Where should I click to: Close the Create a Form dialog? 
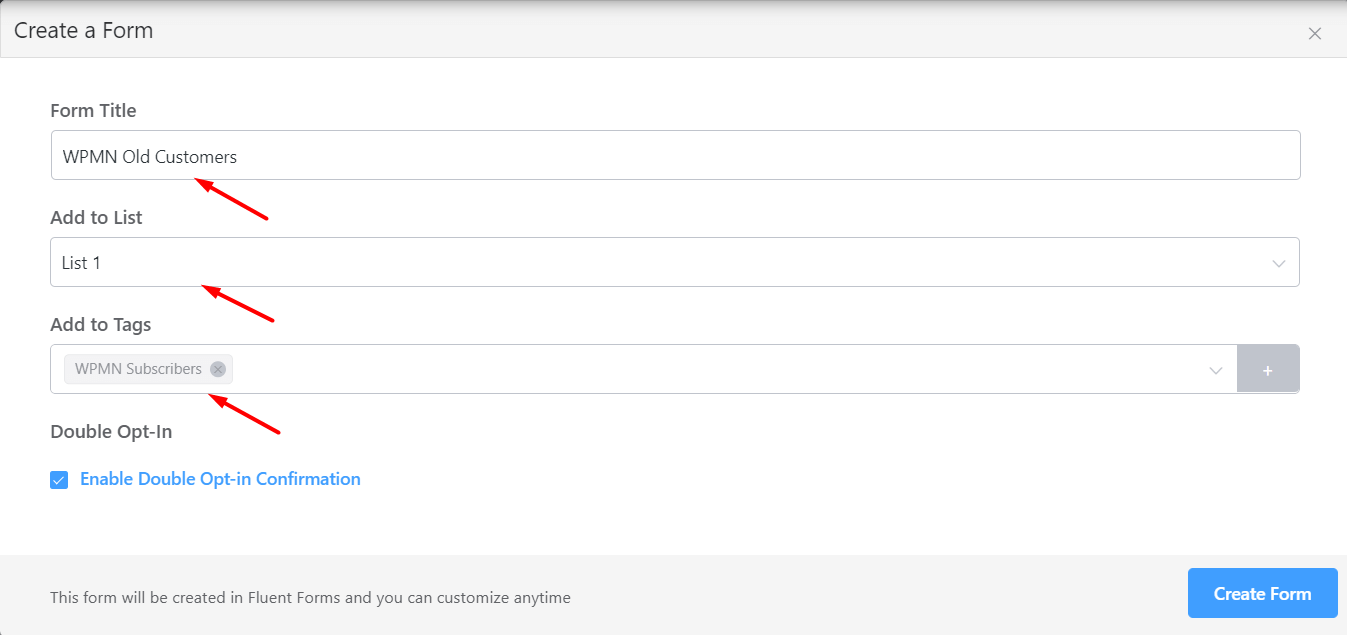tap(1315, 33)
